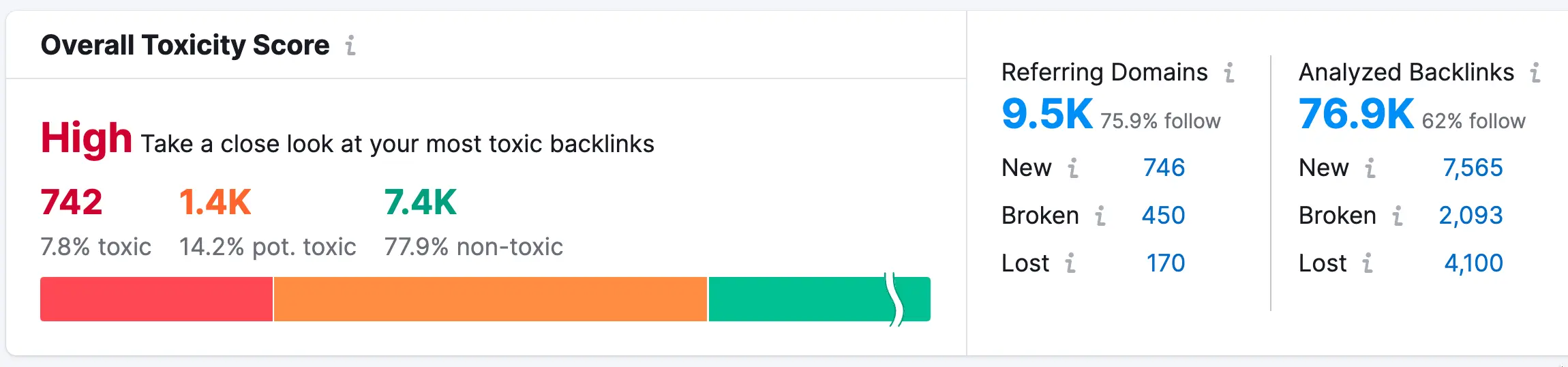This screenshot has width=1568, height=367.
Task: Click info icon beside Overall Toxicity Score
Action: click(350, 46)
